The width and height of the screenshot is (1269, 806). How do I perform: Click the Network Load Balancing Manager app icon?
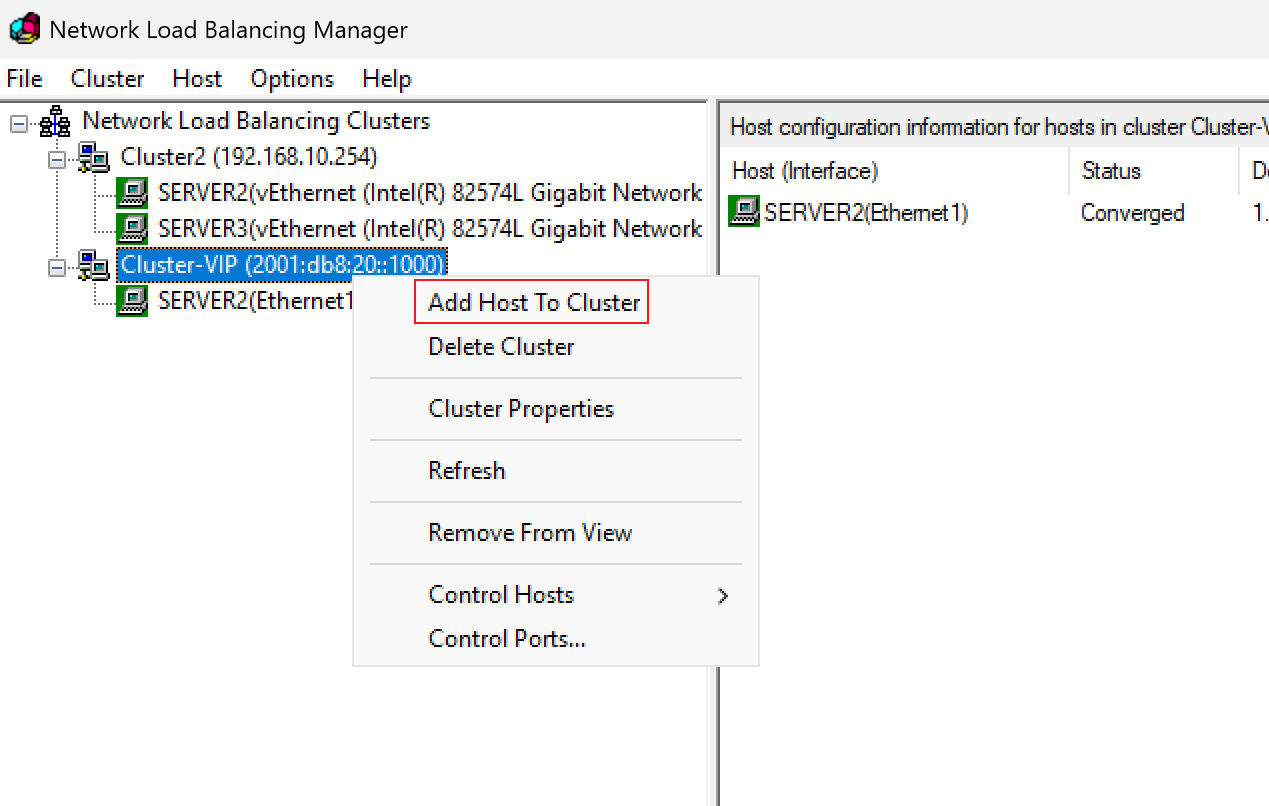(x=24, y=29)
